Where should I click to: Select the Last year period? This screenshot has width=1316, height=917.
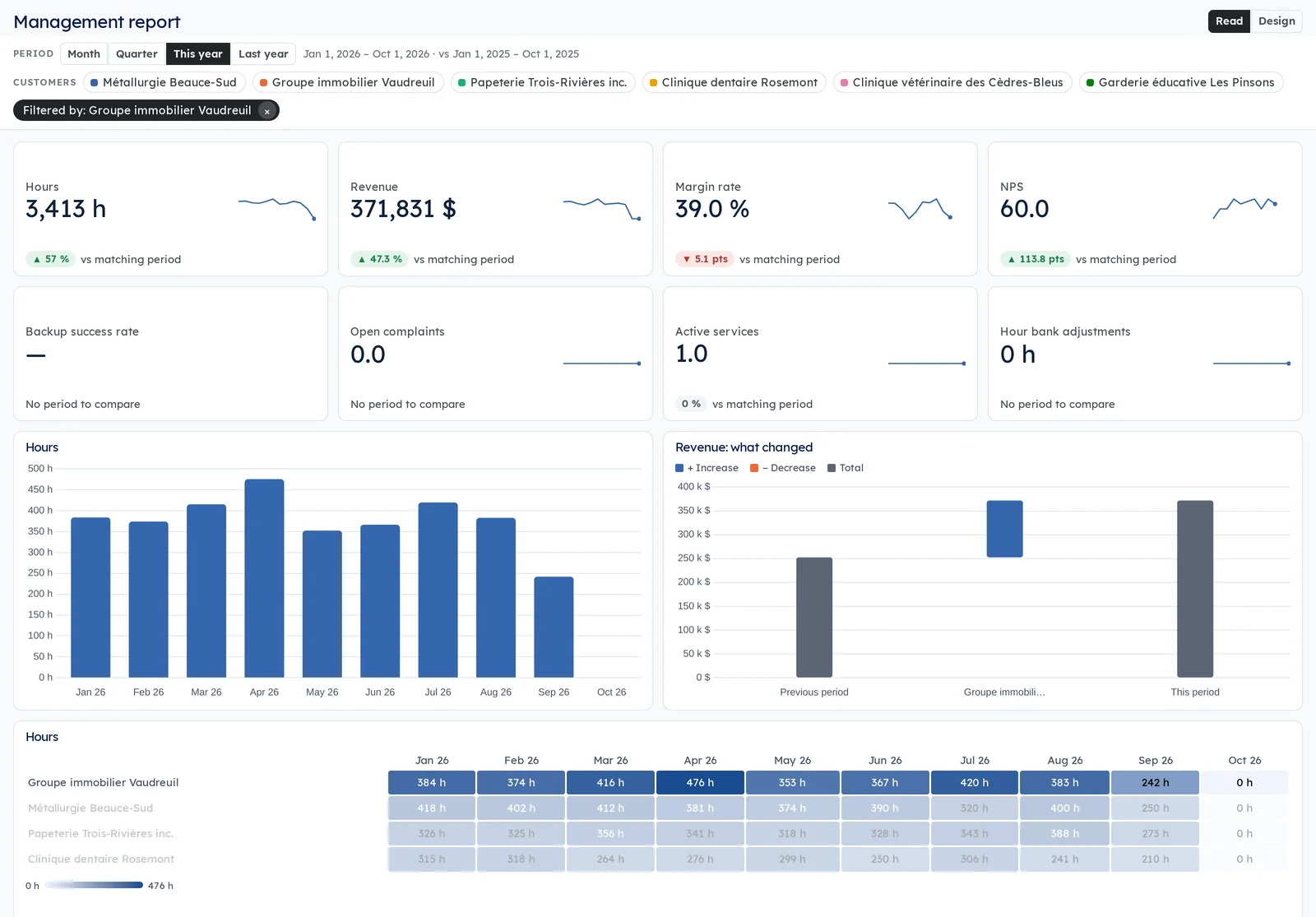pos(263,54)
